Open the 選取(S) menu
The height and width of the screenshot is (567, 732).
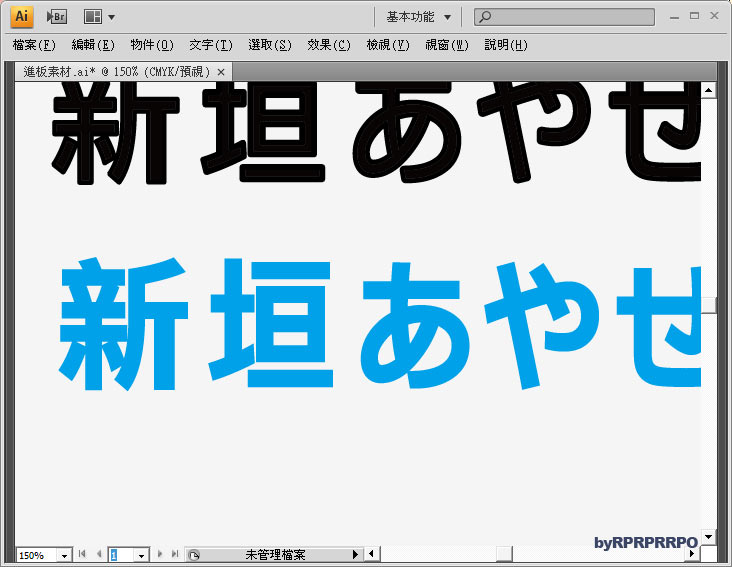269,45
